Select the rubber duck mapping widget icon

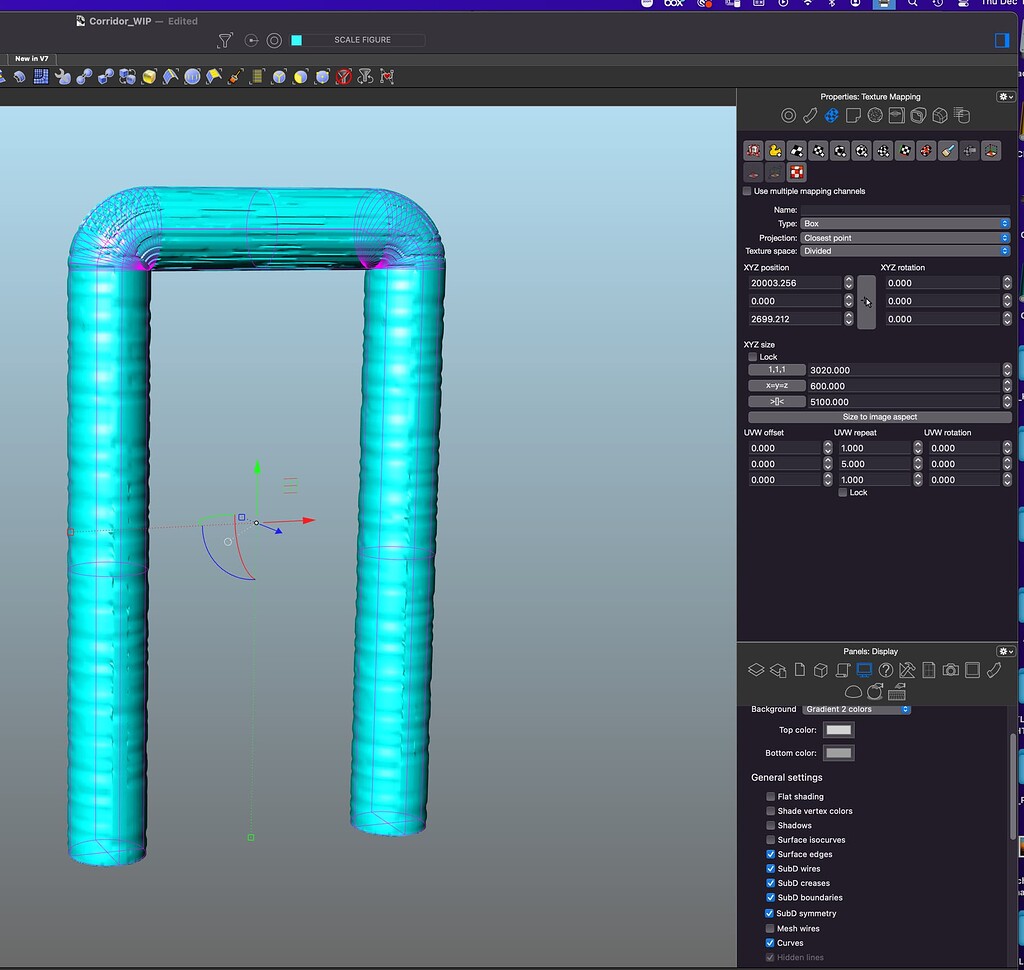click(773, 150)
